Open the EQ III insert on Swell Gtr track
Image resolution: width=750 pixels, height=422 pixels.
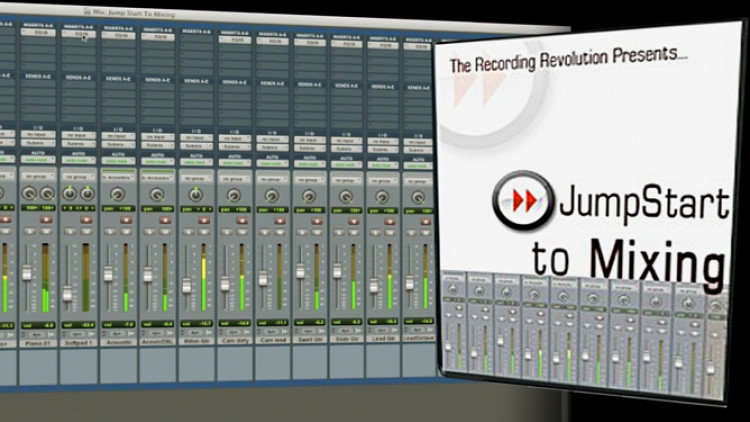pos(309,43)
